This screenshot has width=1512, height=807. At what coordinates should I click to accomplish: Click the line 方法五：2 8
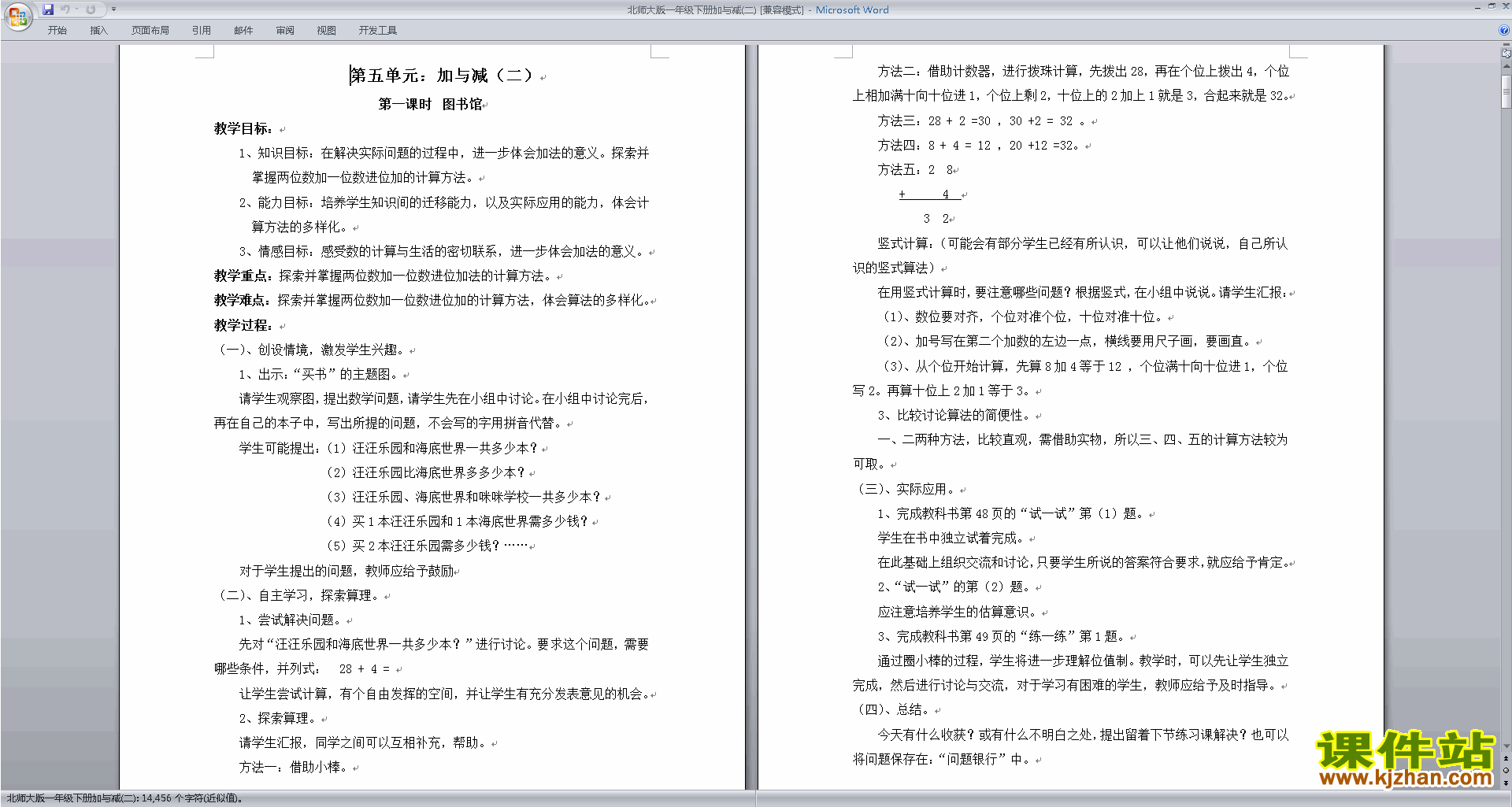tap(915, 170)
